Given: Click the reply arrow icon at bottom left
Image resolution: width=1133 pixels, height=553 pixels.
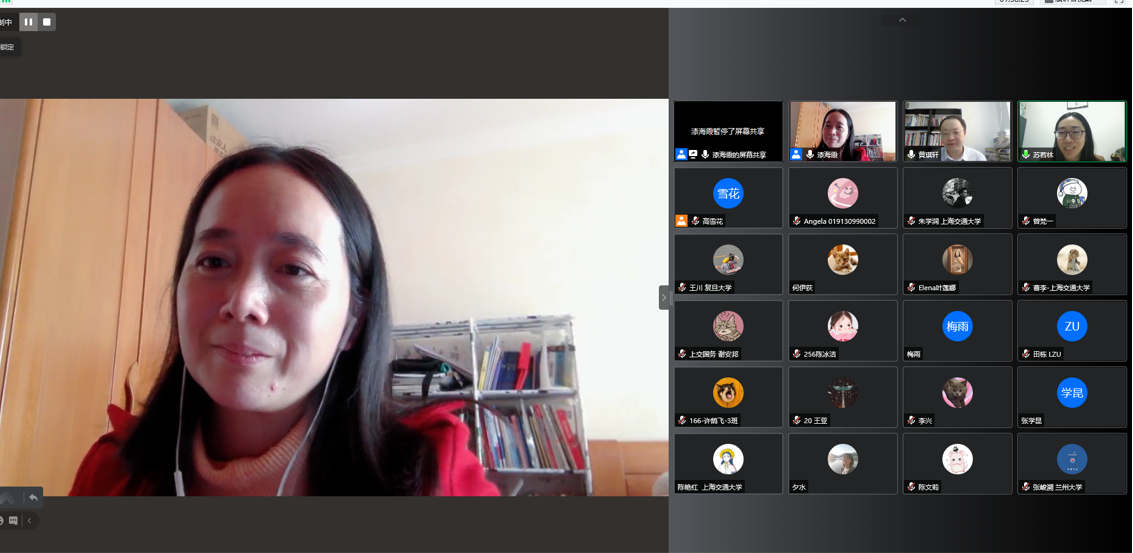Looking at the screenshot, I should (33, 498).
